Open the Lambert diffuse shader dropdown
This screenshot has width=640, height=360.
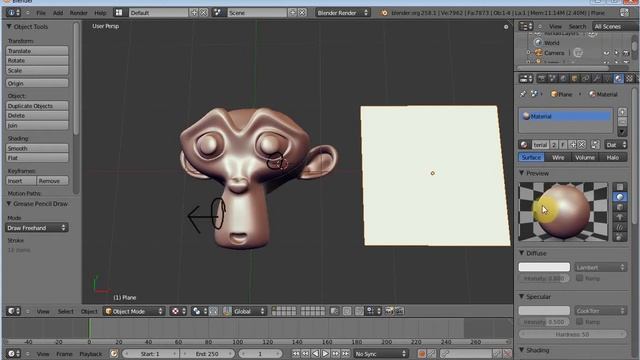pyautogui.click(x=600, y=267)
